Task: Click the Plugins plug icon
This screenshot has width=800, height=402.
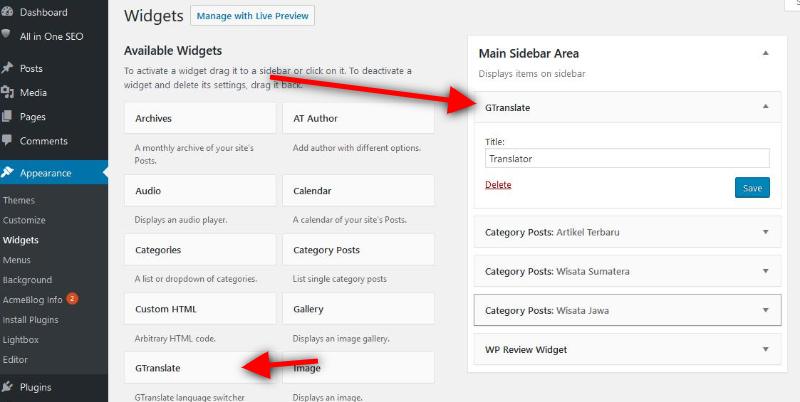Action: [7, 387]
